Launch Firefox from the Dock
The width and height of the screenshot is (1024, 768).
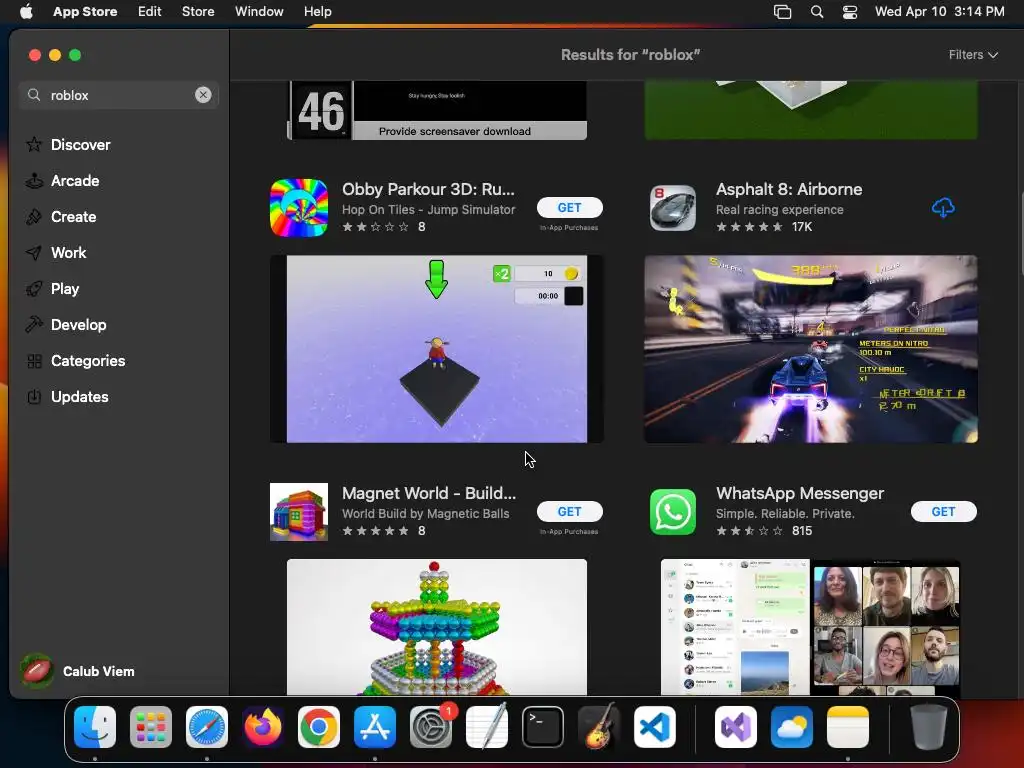tap(263, 727)
